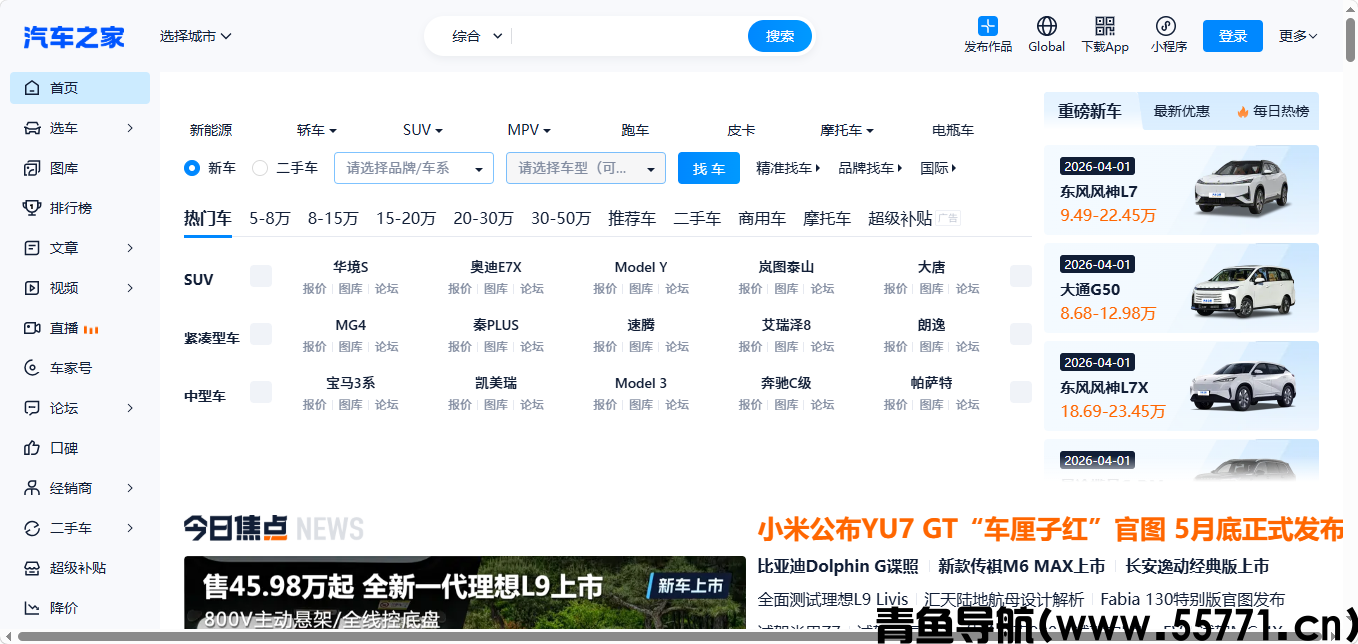Open the 口碑 thumbs-up icon
This screenshot has height=644, width=1358.
[32, 448]
